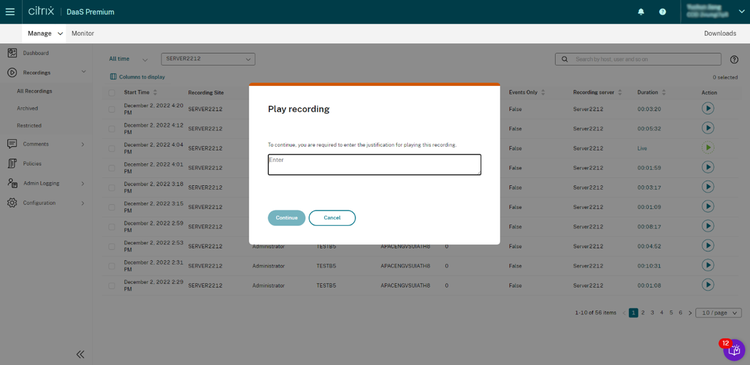Play the 2:31 PM recording
750x365 pixels.
pos(708,265)
